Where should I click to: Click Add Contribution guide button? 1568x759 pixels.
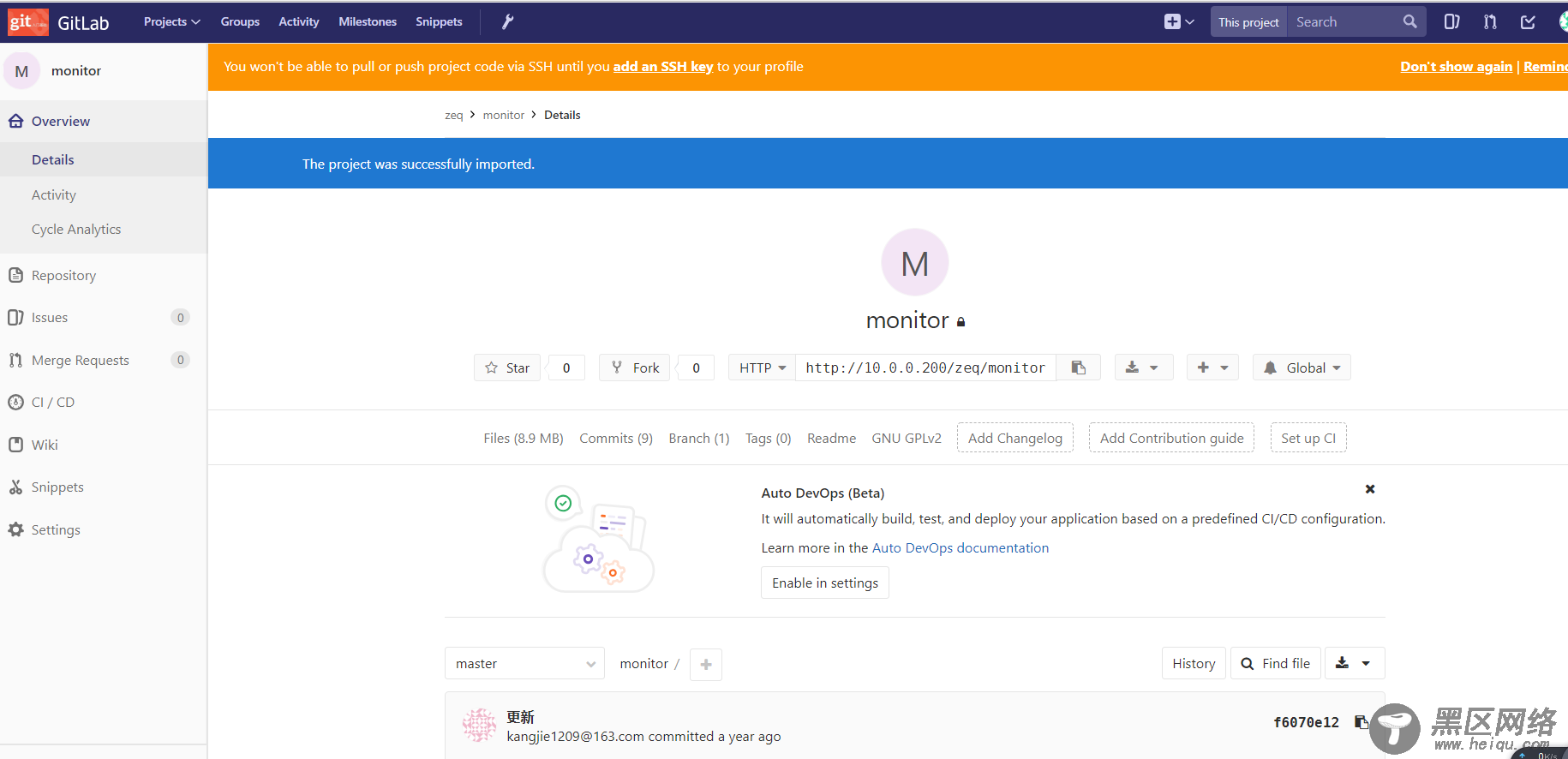click(1171, 439)
